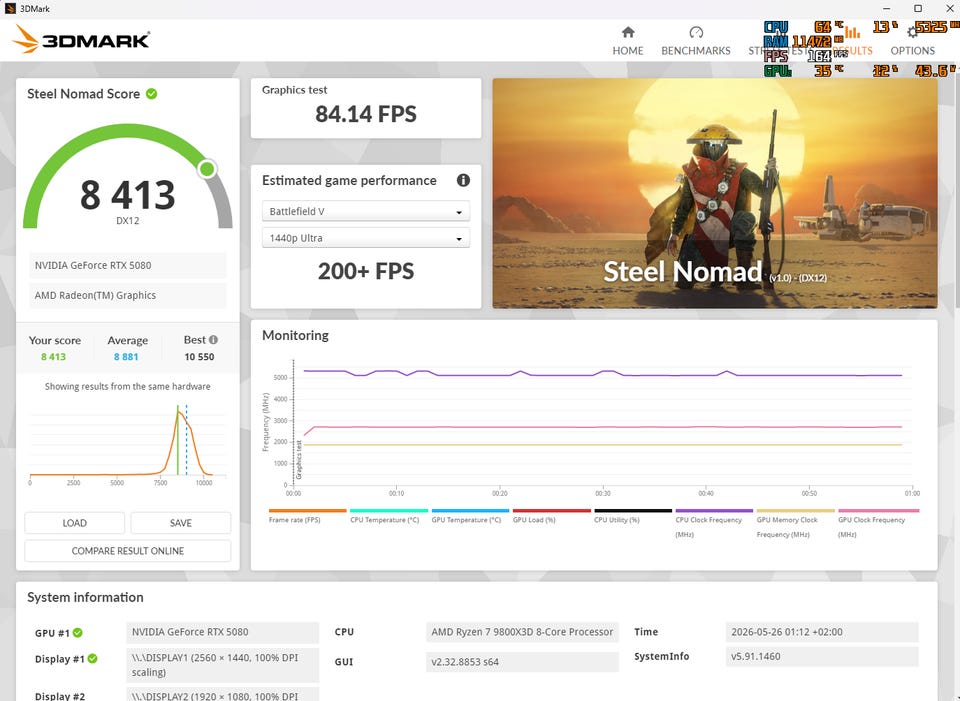Click the 8 413 score number

(x=127, y=195)
